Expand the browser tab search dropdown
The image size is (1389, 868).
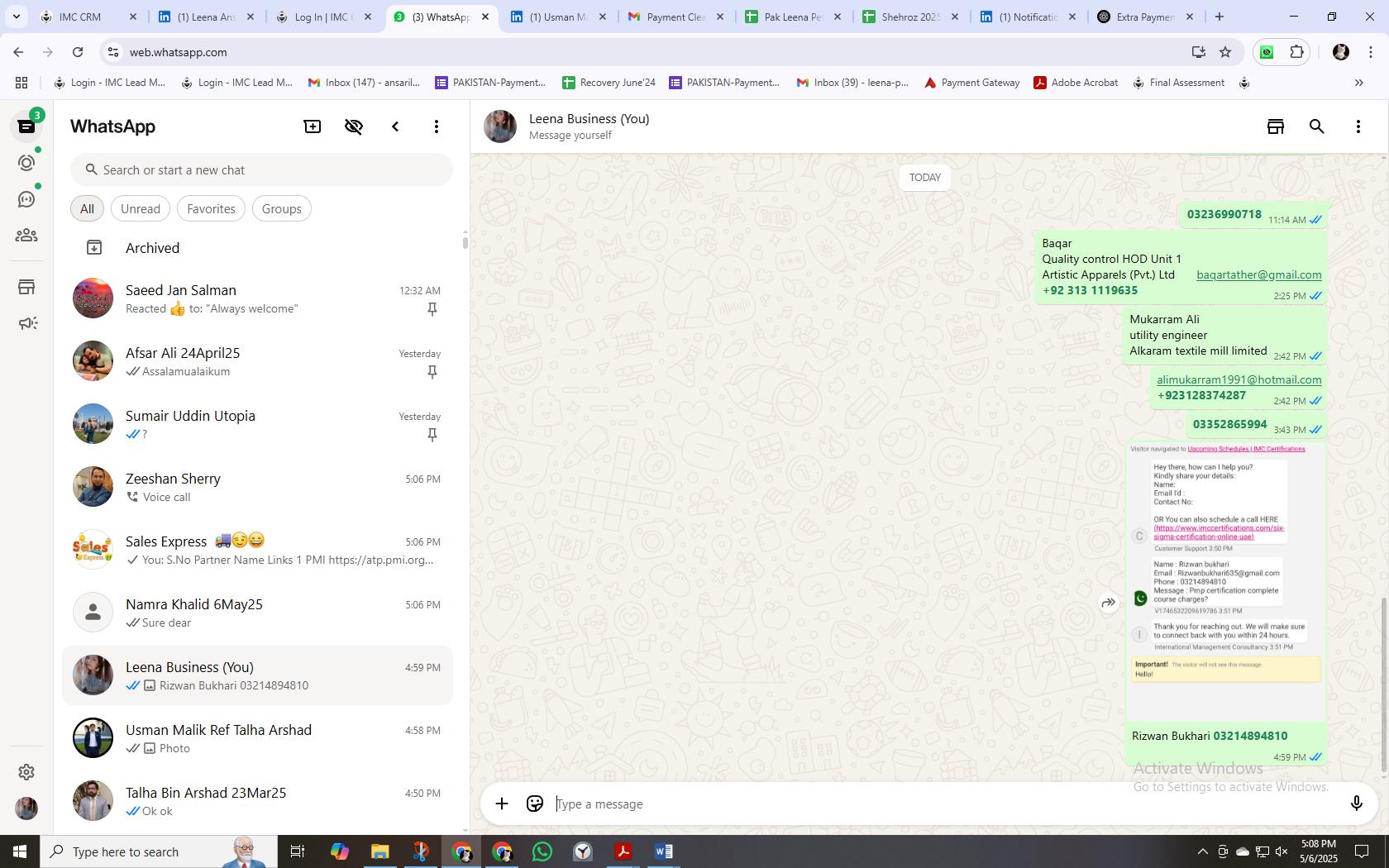point(16,17)
